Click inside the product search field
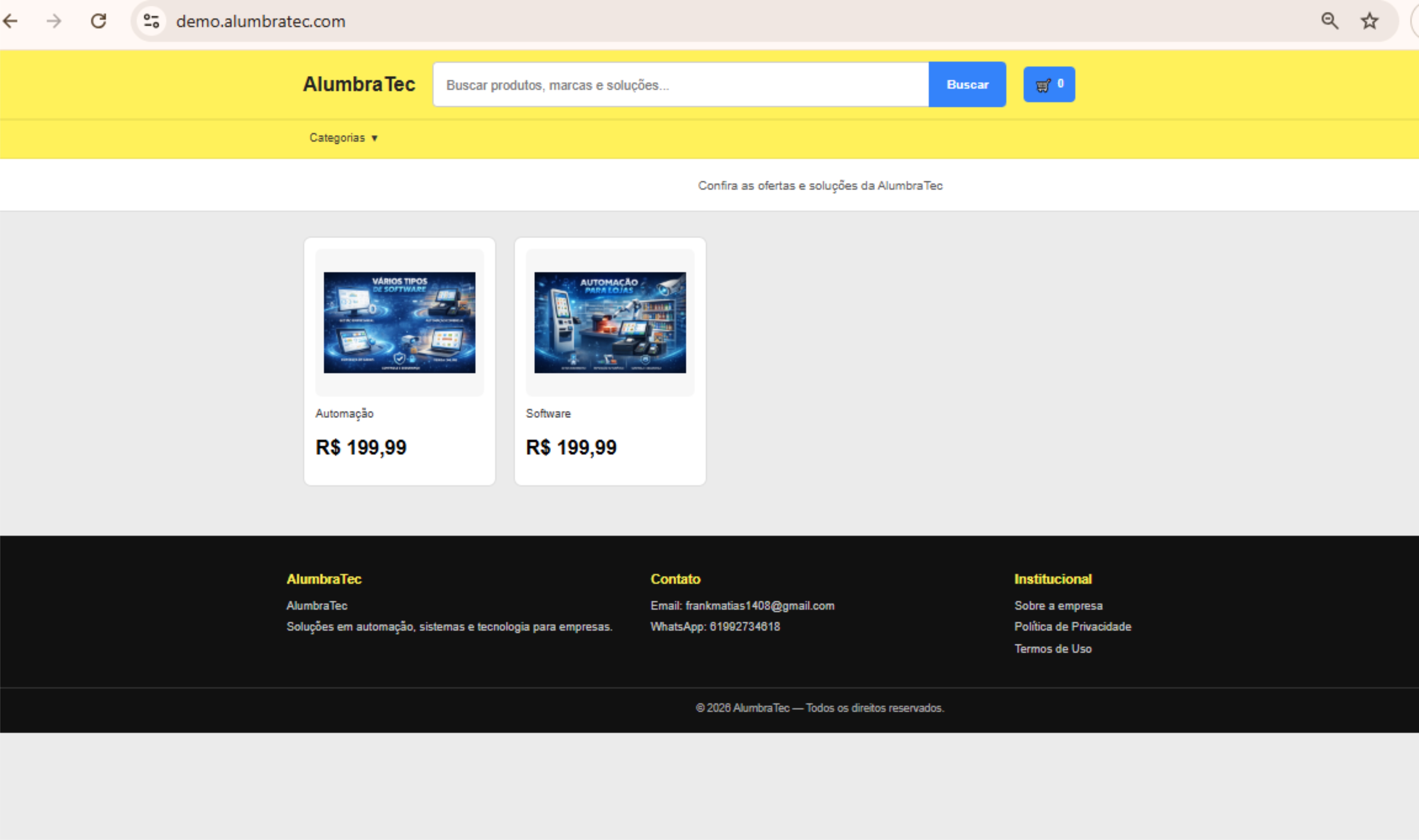 pyautogui.click(x=679, y=84)
